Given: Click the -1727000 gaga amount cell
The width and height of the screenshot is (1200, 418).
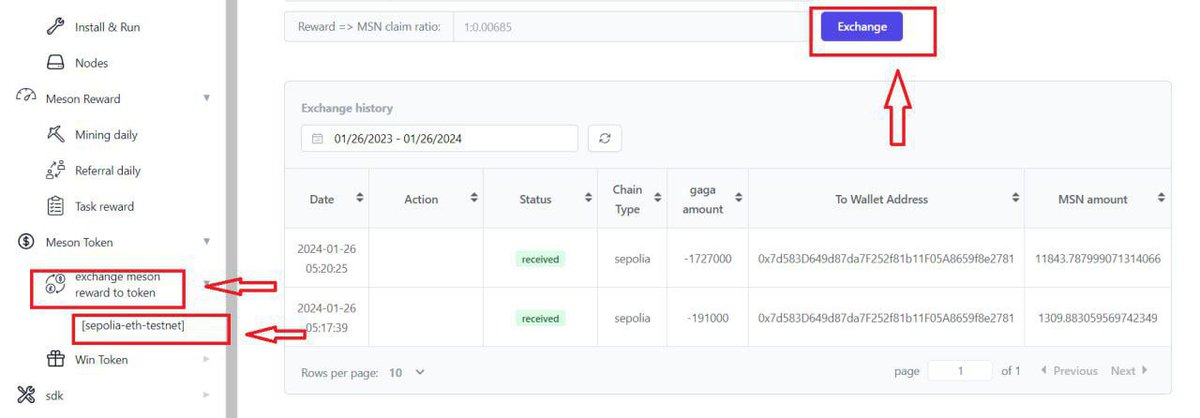Looking at the screenshot, I should point(707,259).
